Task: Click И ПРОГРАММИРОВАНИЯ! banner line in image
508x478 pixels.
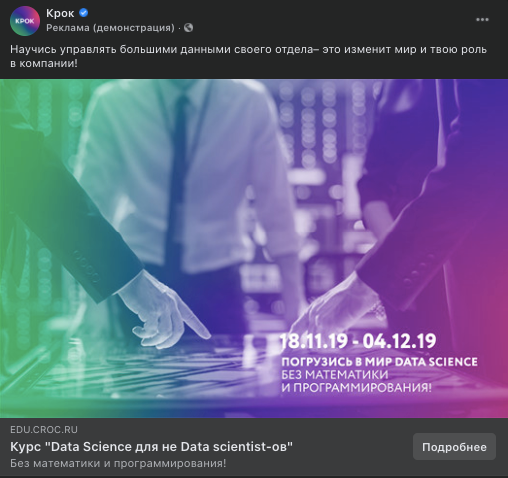Action: pyautogui.click(x=356, y=388)
